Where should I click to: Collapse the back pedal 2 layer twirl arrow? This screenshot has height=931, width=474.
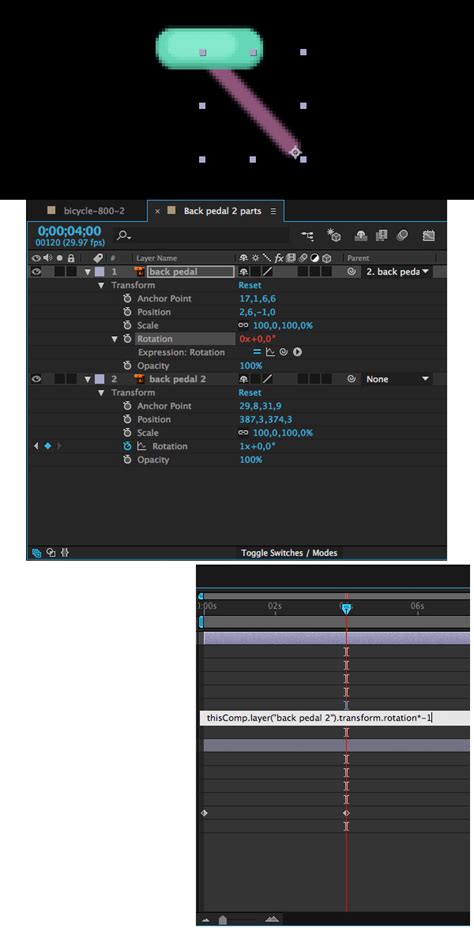coord(88,379)
